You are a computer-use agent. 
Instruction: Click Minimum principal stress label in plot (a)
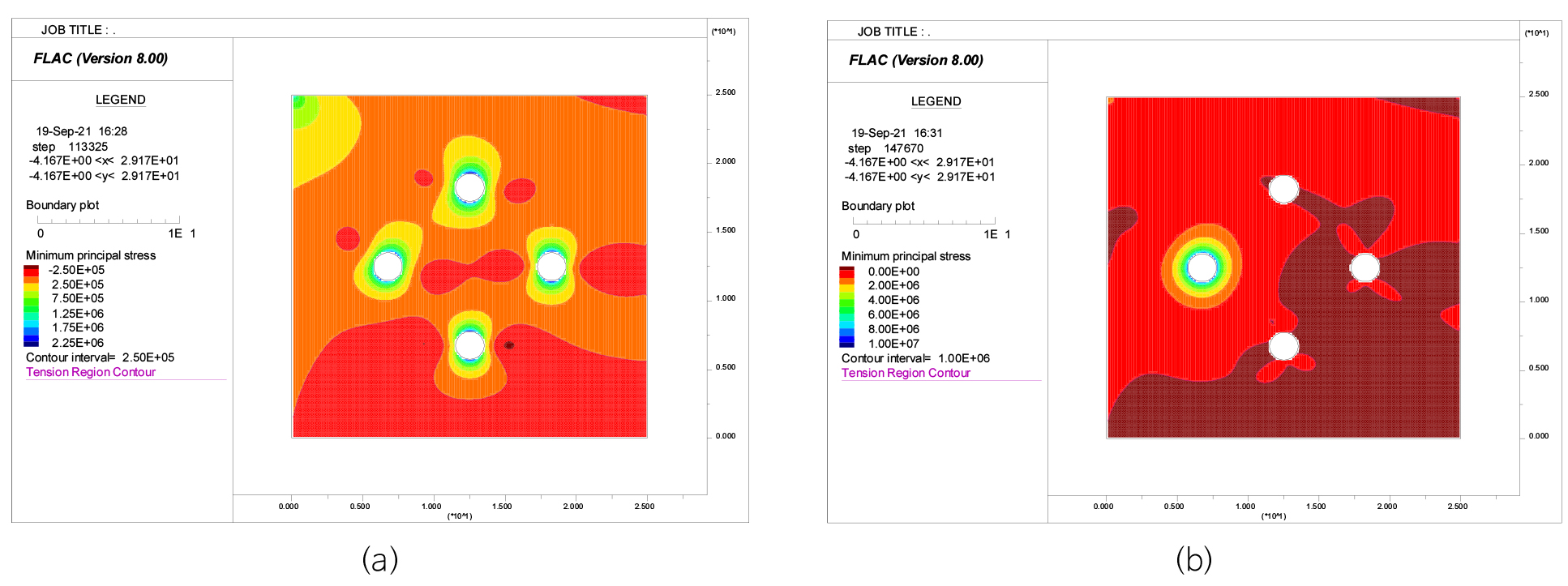(x=91, y=255)
